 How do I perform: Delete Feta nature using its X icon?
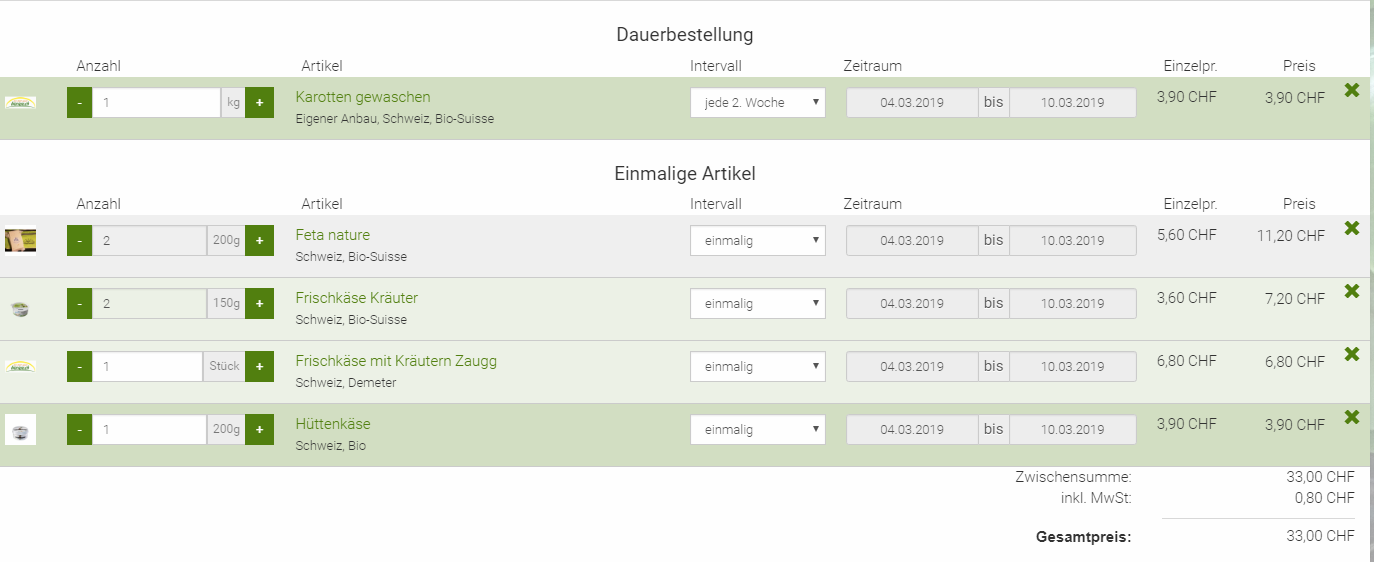click(1352, 228)
